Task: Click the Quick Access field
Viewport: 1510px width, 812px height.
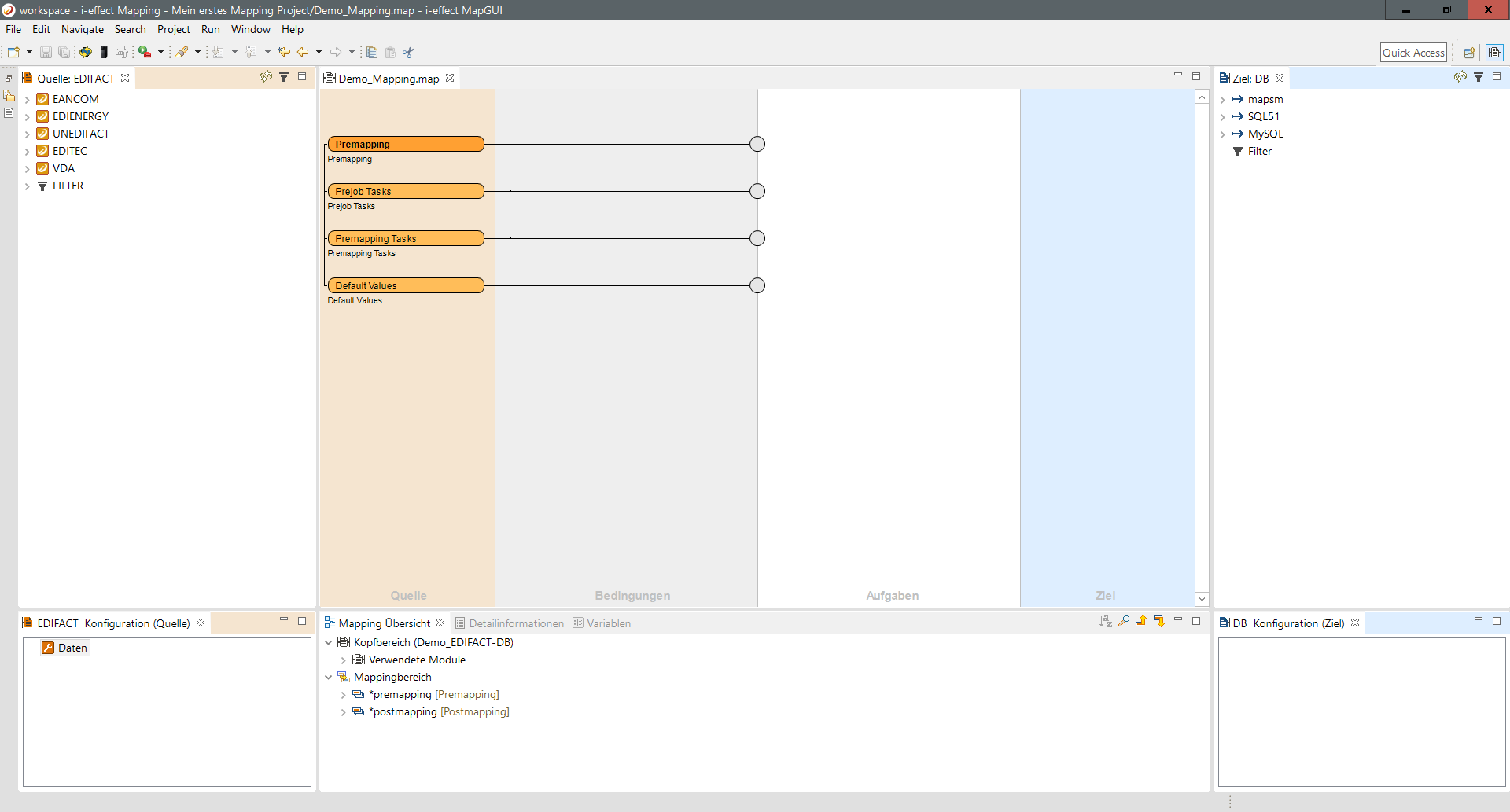Action: coord(1413,53)
